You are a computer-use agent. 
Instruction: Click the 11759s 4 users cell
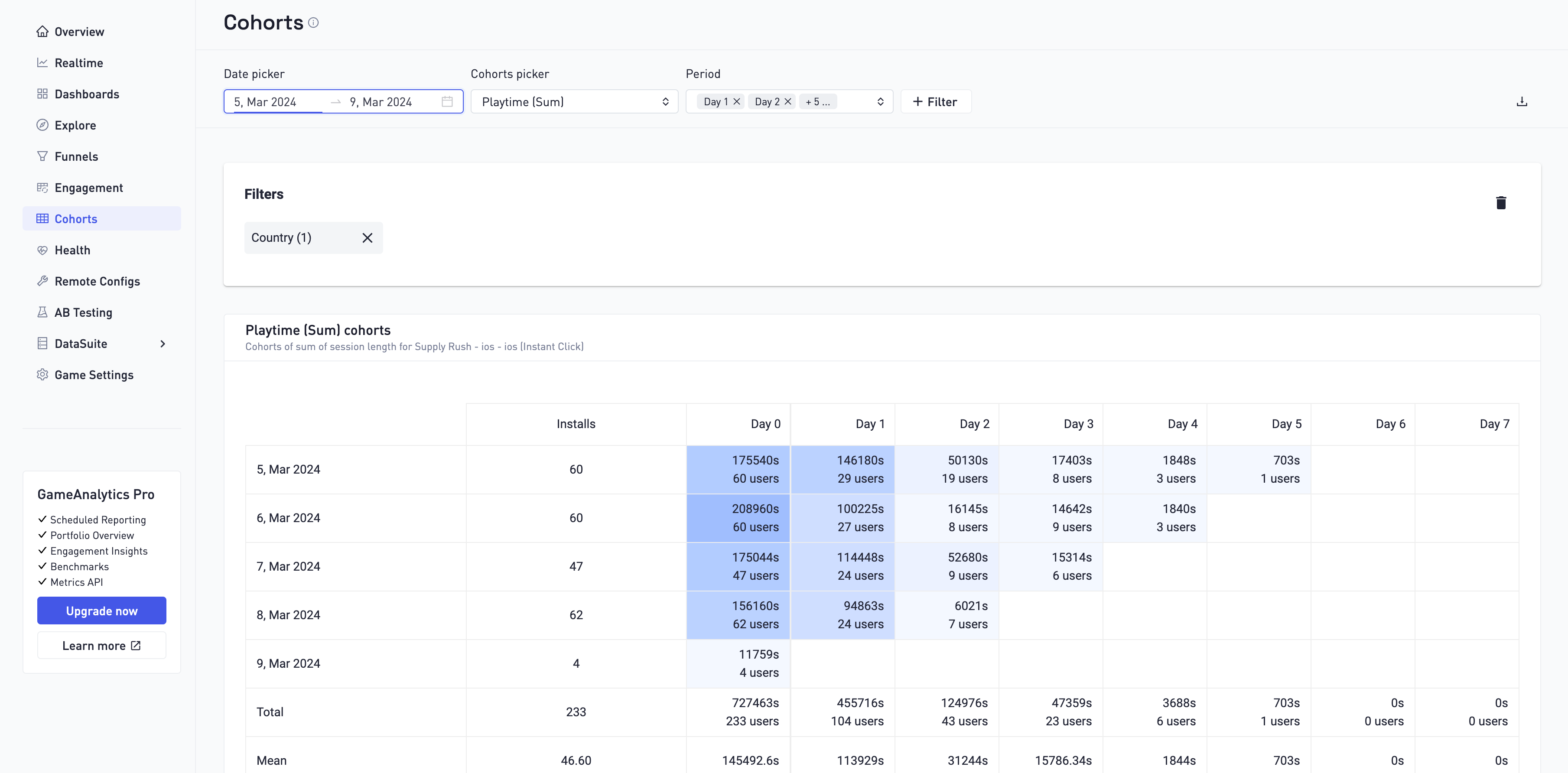click(x=738, y=663)
